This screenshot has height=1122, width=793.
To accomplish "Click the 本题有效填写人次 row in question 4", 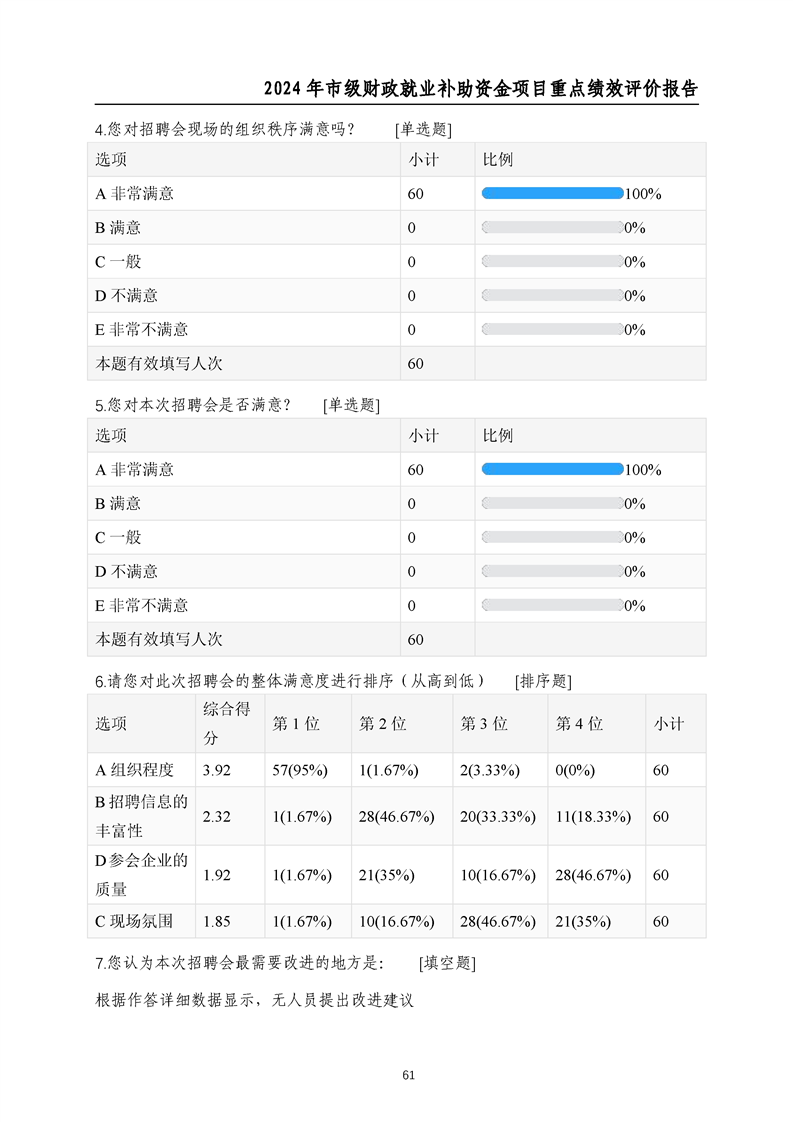I will [396, 364].
